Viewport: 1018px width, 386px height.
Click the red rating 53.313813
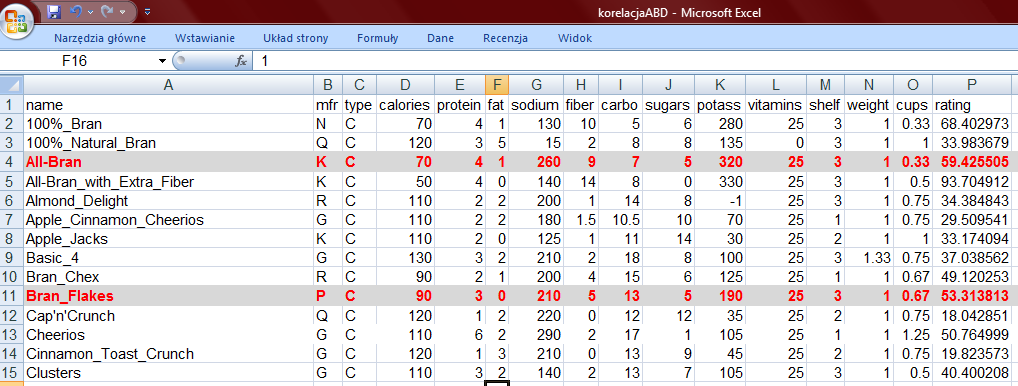tap(972, 296)
